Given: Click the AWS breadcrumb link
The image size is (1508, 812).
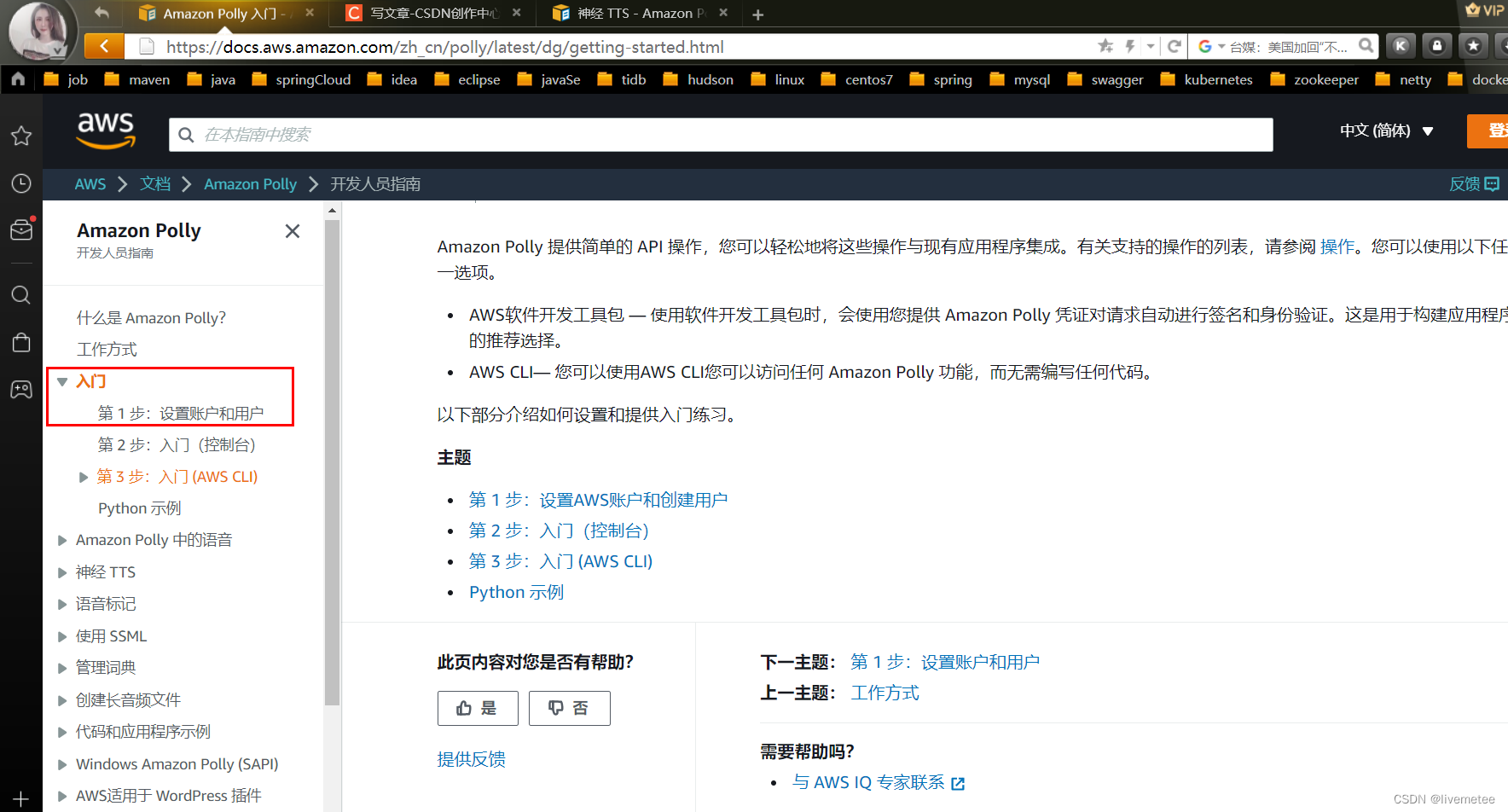Looking at the screenshot, I should click(90, 184).
